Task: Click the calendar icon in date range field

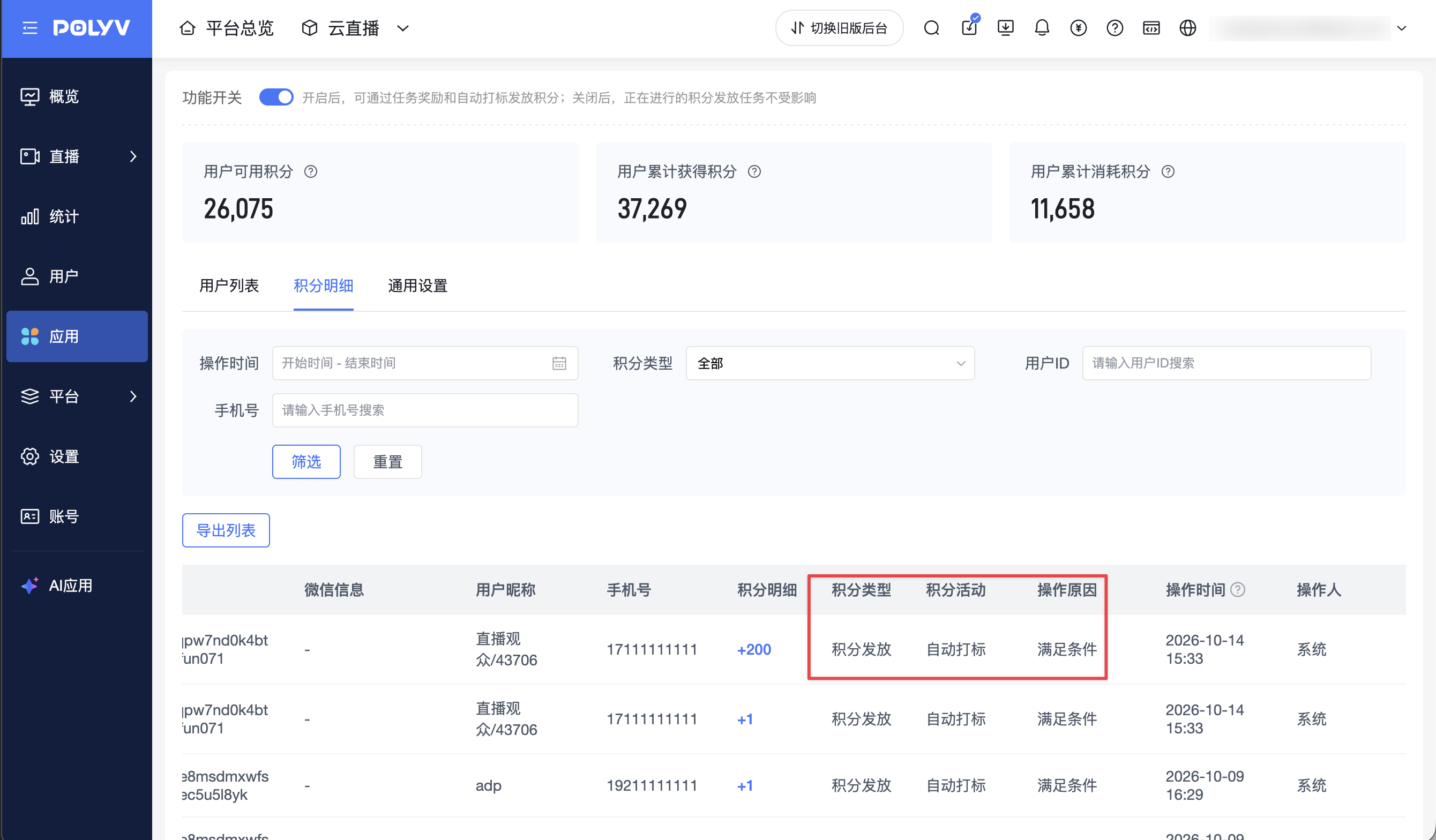Action: (559, 363)
